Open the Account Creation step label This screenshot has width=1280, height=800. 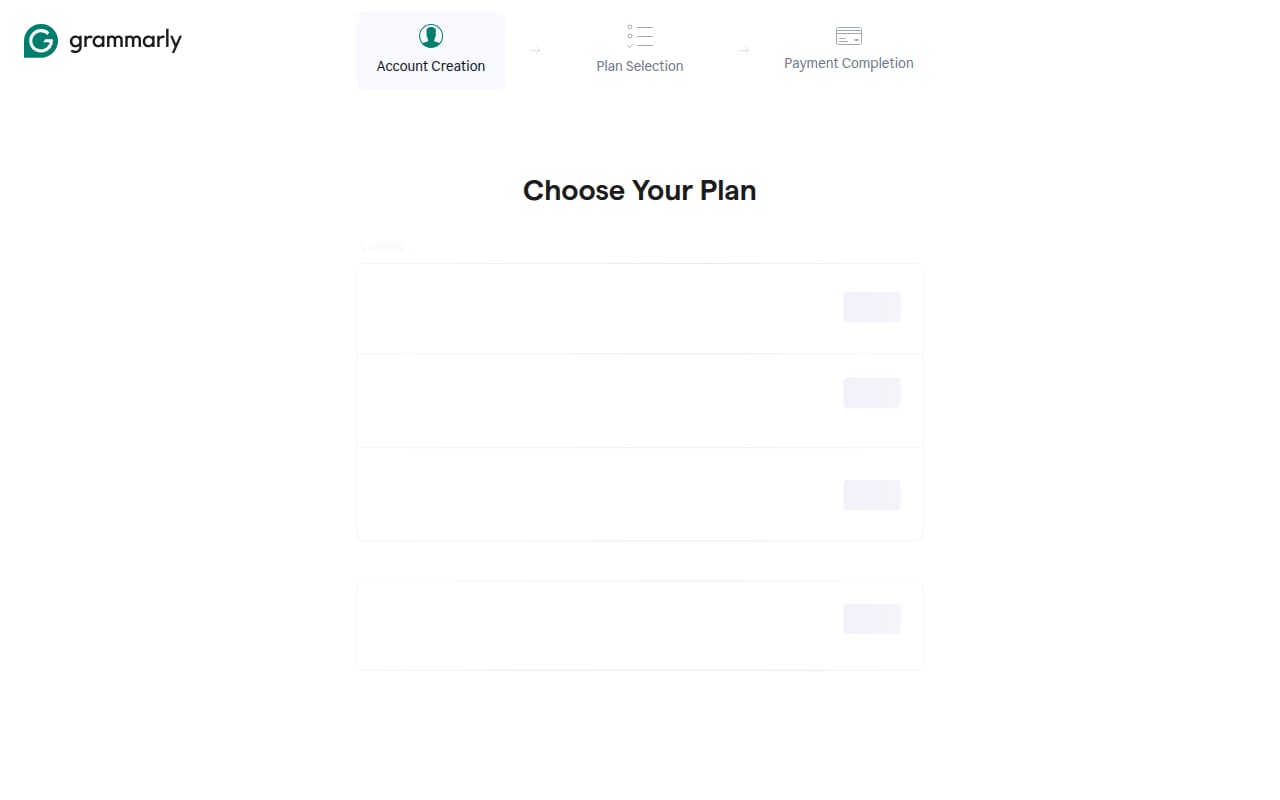[431, 66]
